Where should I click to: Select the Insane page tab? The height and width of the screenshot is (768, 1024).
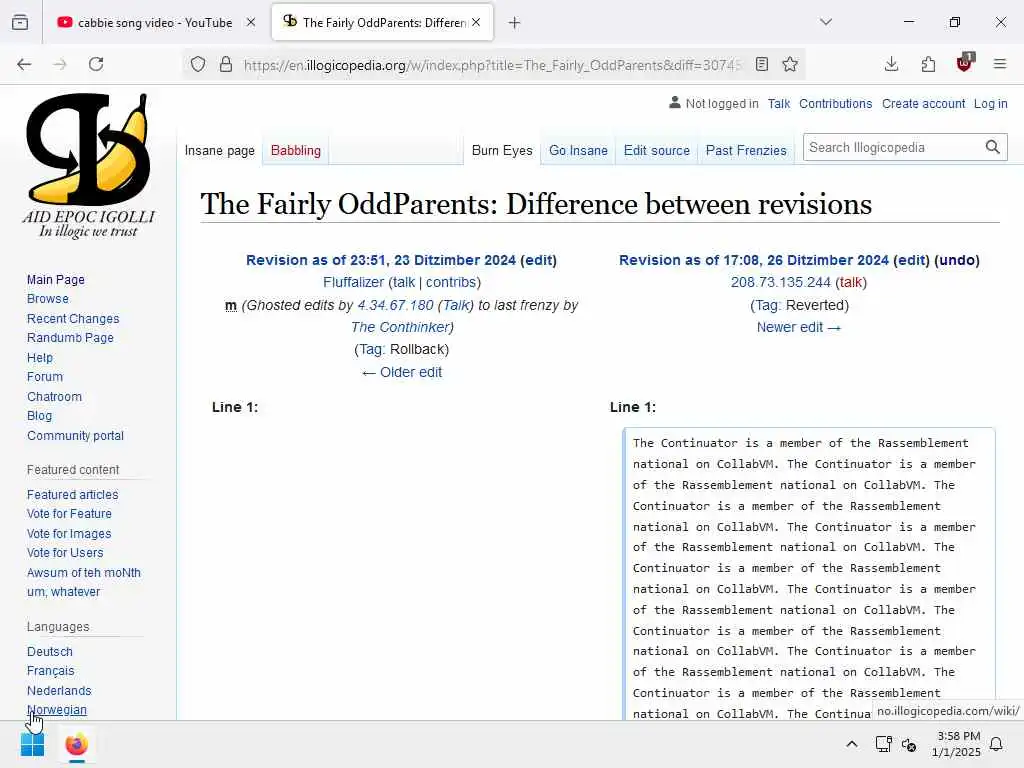[x=219, y=150]
